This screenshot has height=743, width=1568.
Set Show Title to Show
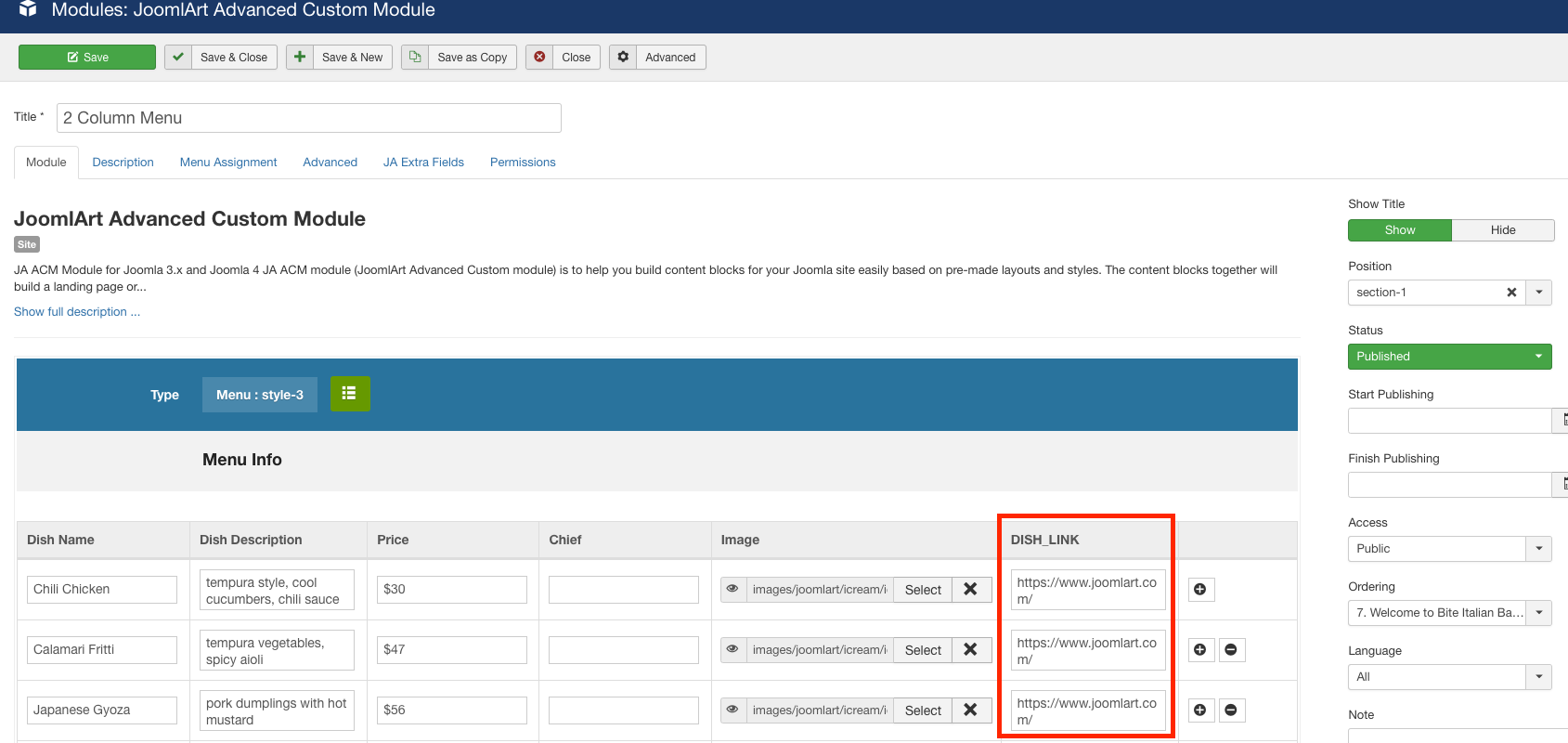(x=1399, y=230)
